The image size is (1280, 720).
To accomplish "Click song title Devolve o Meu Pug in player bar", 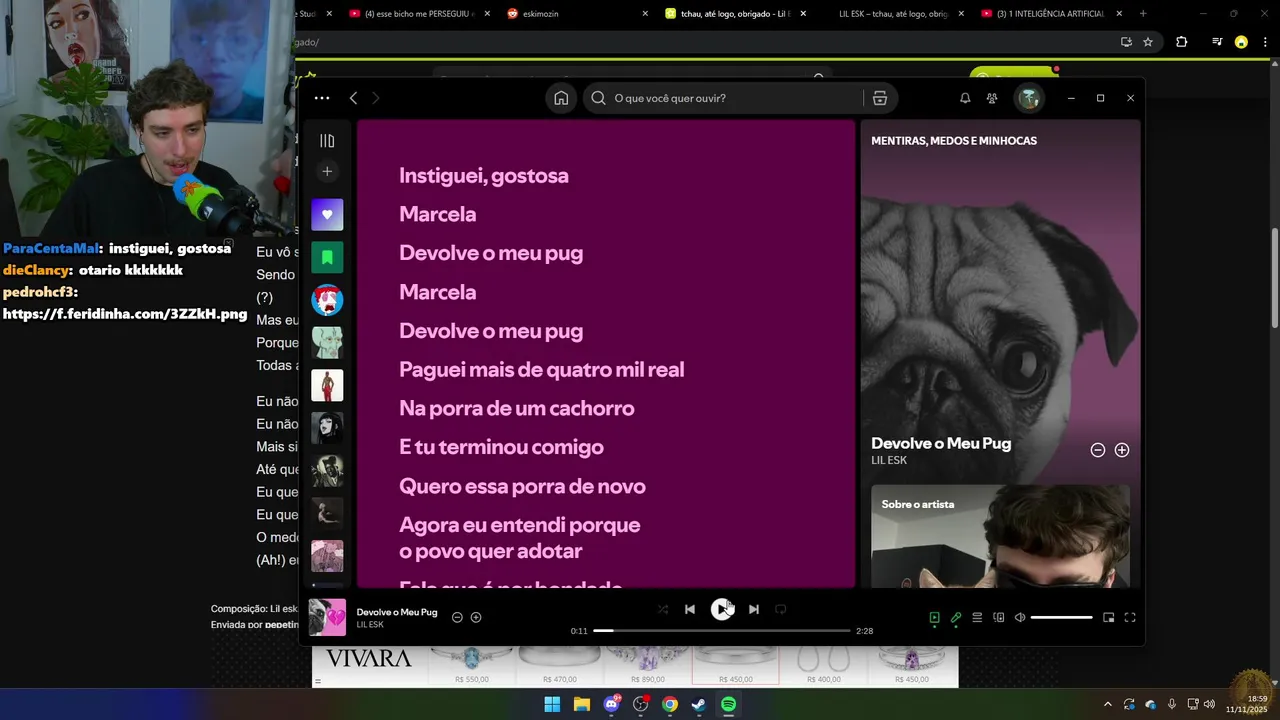I will 397,612.
